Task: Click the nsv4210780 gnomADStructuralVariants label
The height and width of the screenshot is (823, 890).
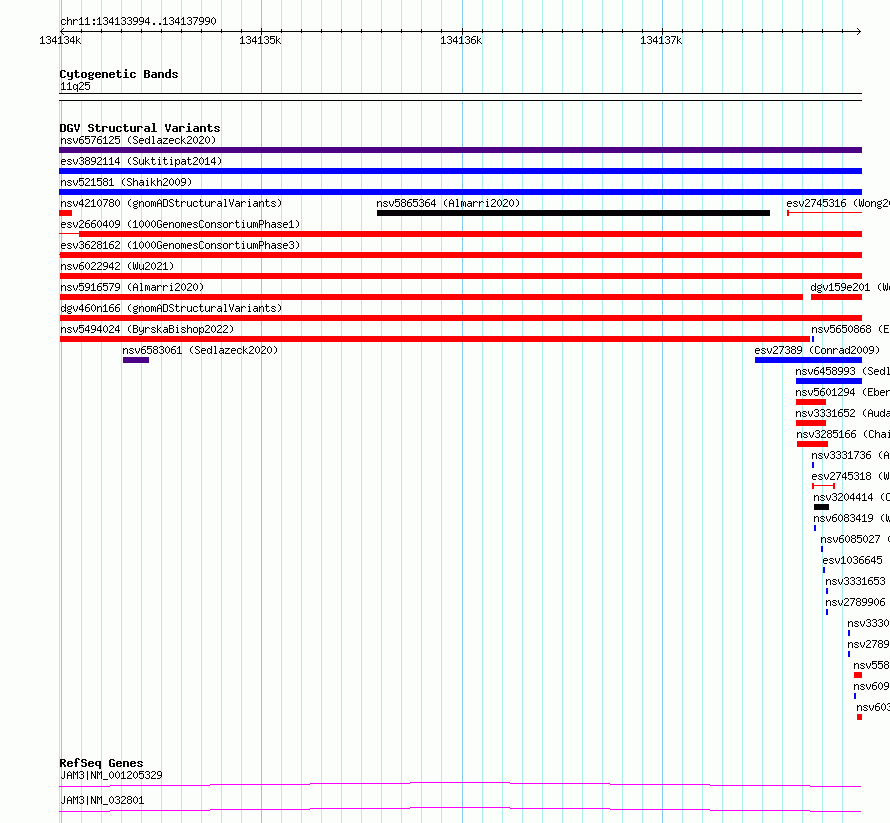Action: point(171,203)
